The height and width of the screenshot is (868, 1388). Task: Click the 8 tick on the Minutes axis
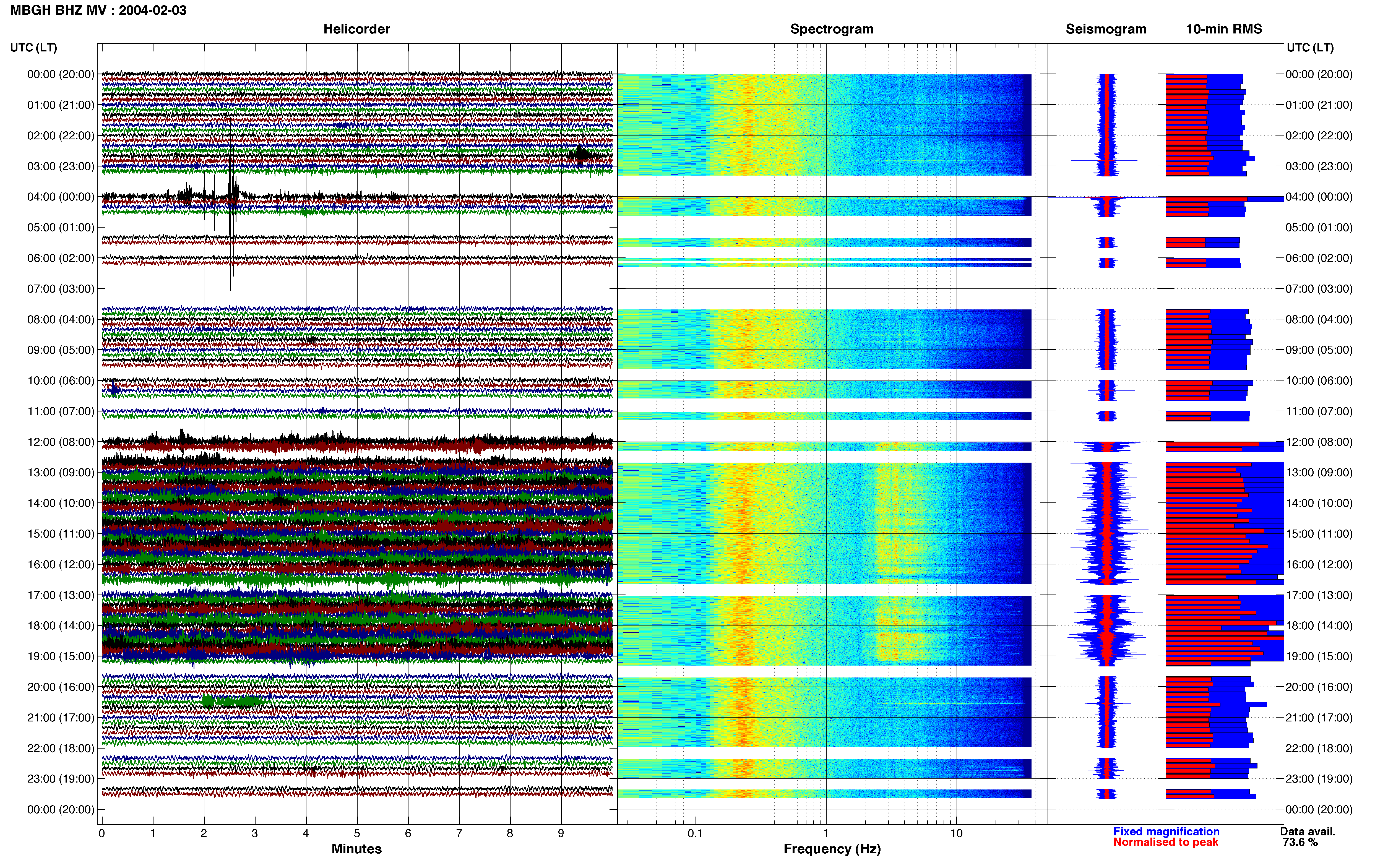510,833
